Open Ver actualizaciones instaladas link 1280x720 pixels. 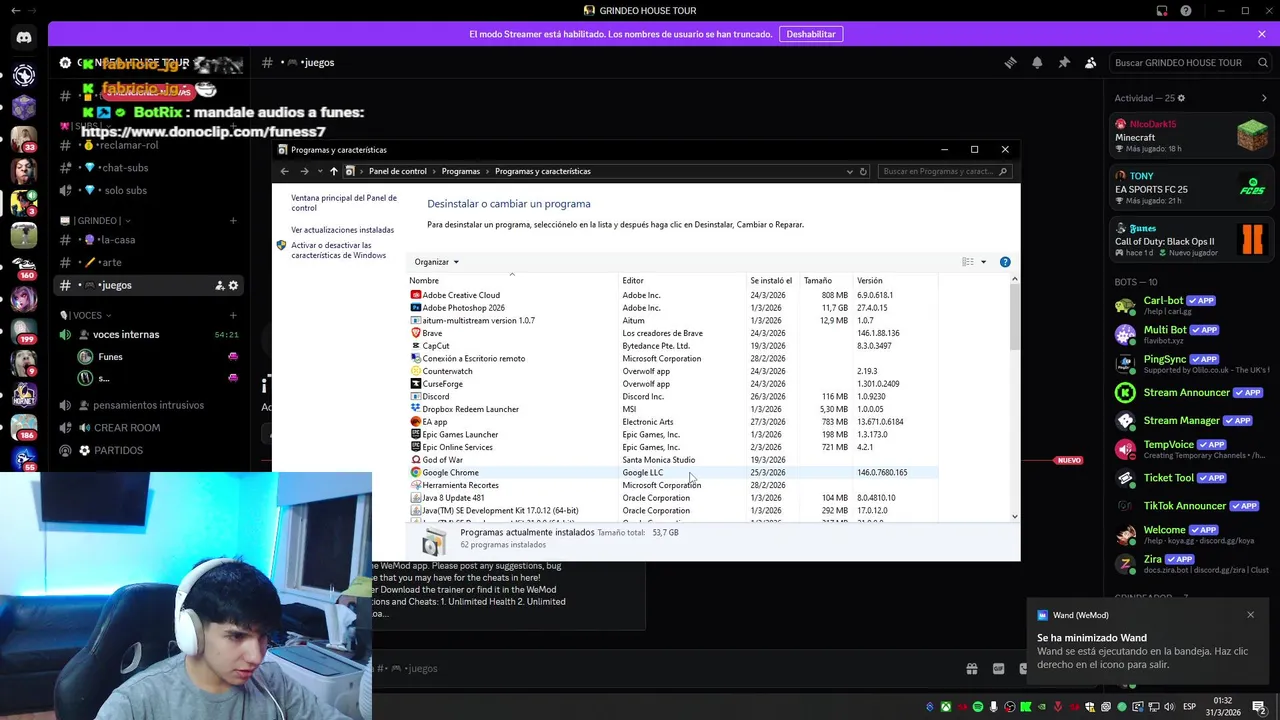(x=342, y=230)
